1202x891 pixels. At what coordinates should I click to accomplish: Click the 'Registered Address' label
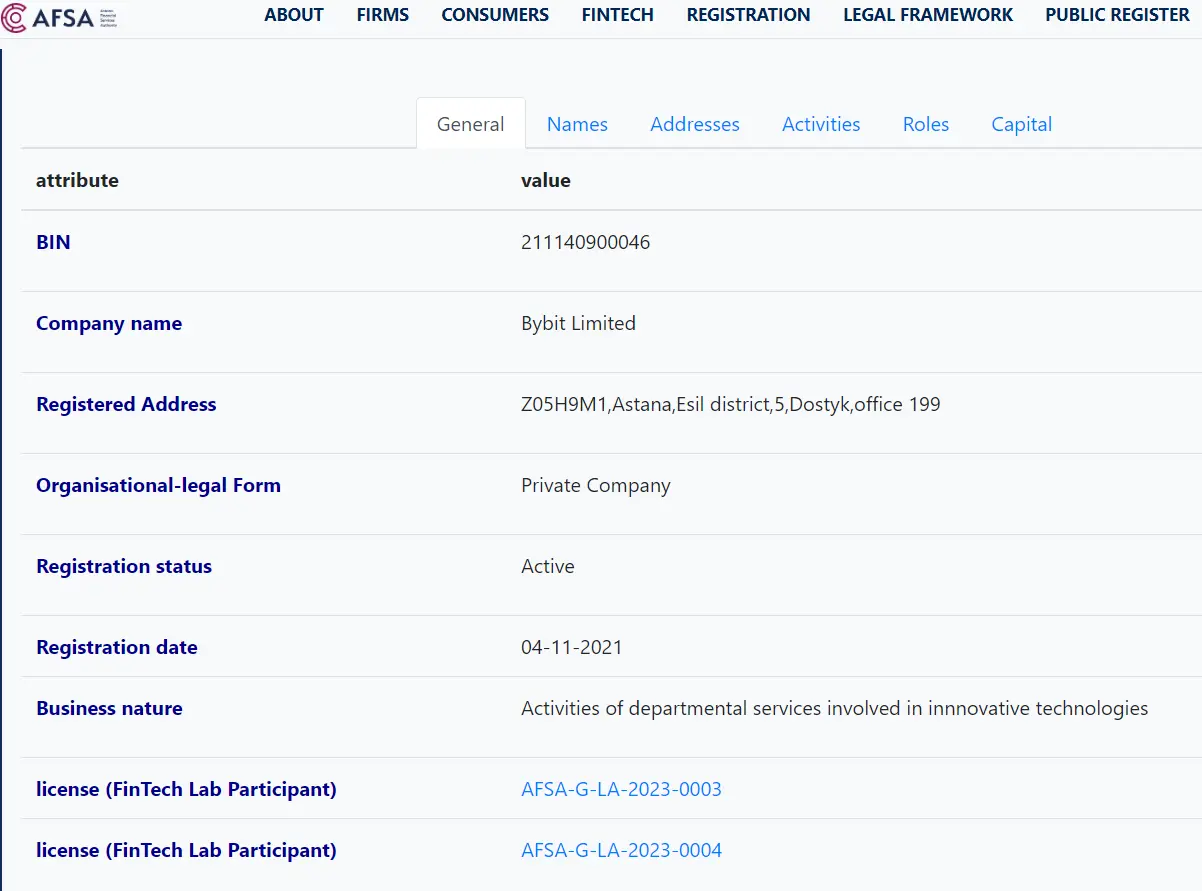pyautogui.click(x=126, y=404)
